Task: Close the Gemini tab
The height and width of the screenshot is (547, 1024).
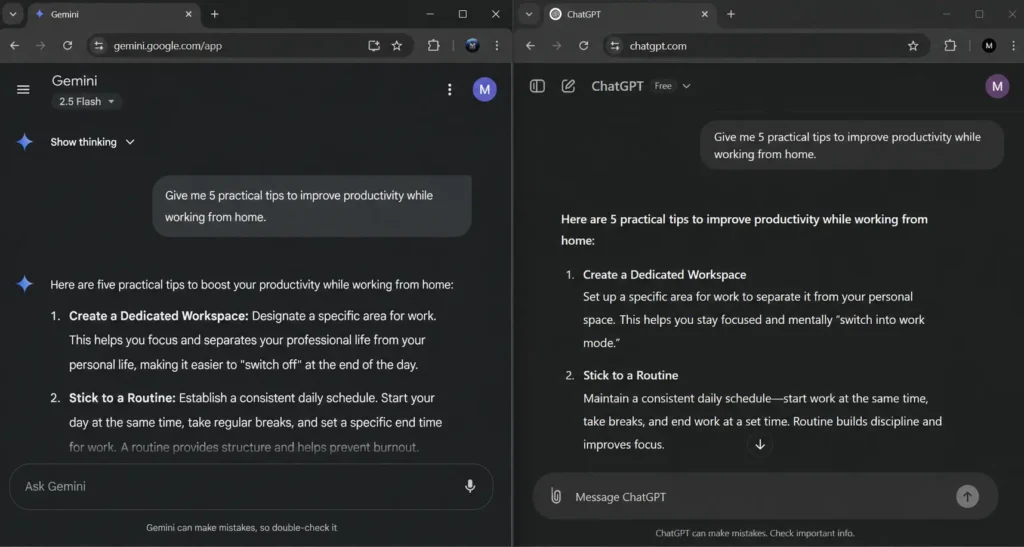Action: point(189,14)
